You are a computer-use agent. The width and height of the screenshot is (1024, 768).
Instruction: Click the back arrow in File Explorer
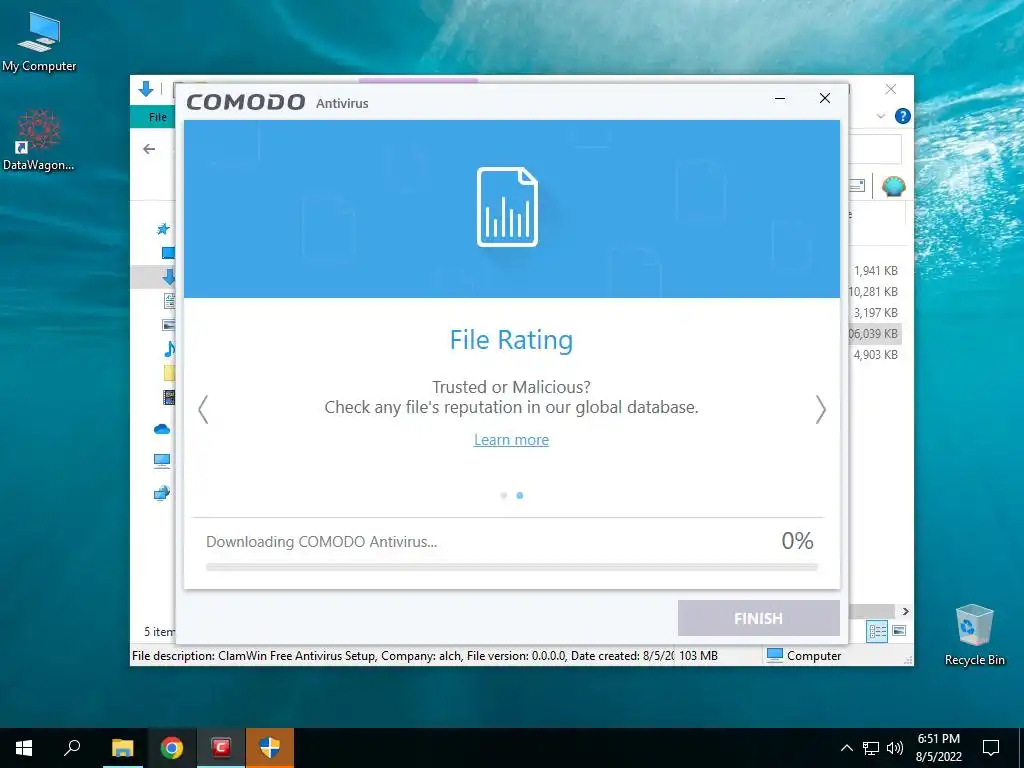click(x=149, y=149)
